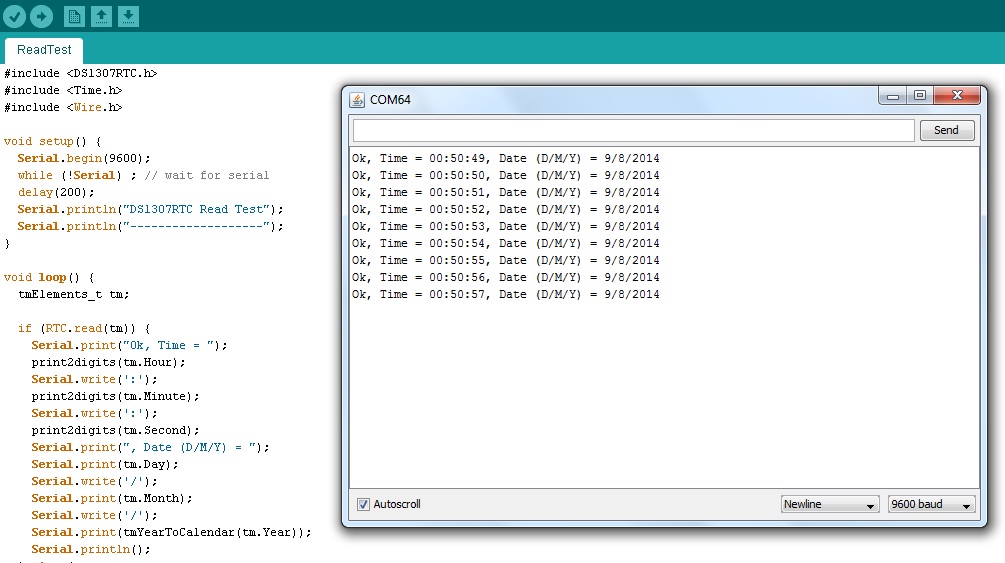The image size is (1005, 563).
Task: Click the print2digits(tm.Second); line
Action: point(115,430)
